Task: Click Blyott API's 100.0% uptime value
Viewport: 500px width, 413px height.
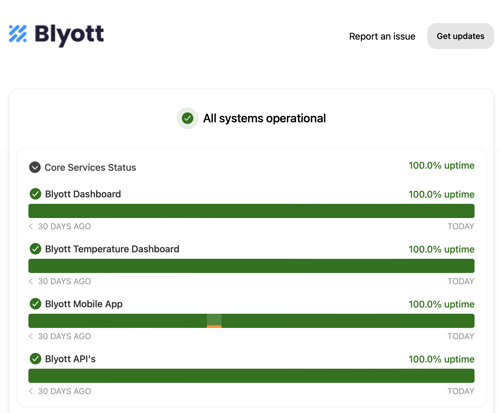Action: [441, 359]
